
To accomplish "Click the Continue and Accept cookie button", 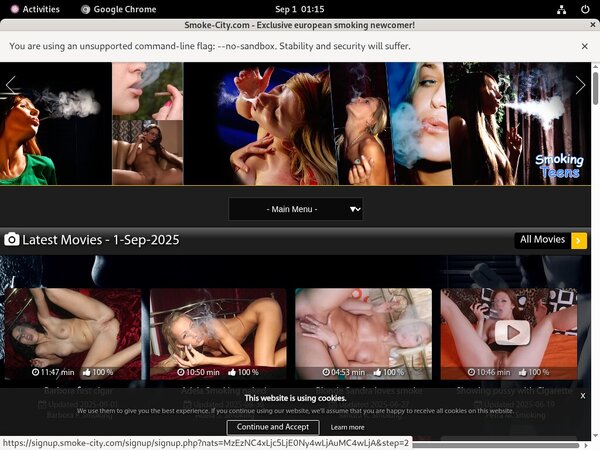I will pos(273,427).
